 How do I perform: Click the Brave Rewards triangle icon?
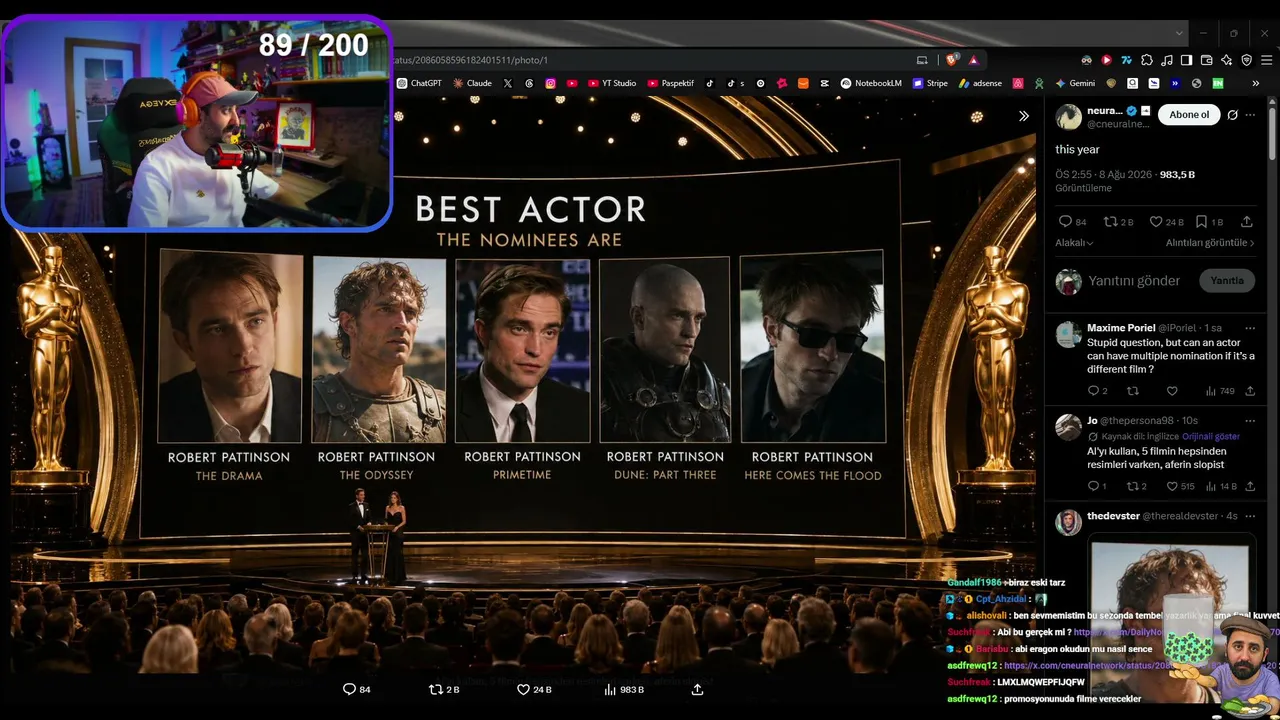[973, 60]
